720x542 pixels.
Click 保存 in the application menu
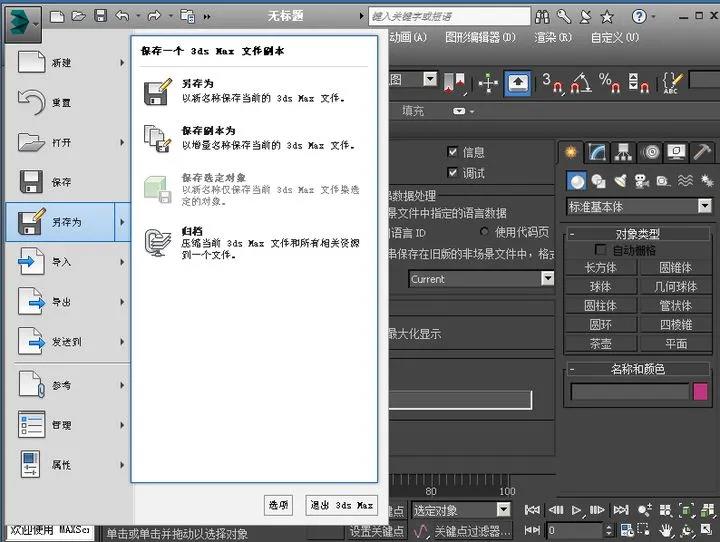pos(68,182)
